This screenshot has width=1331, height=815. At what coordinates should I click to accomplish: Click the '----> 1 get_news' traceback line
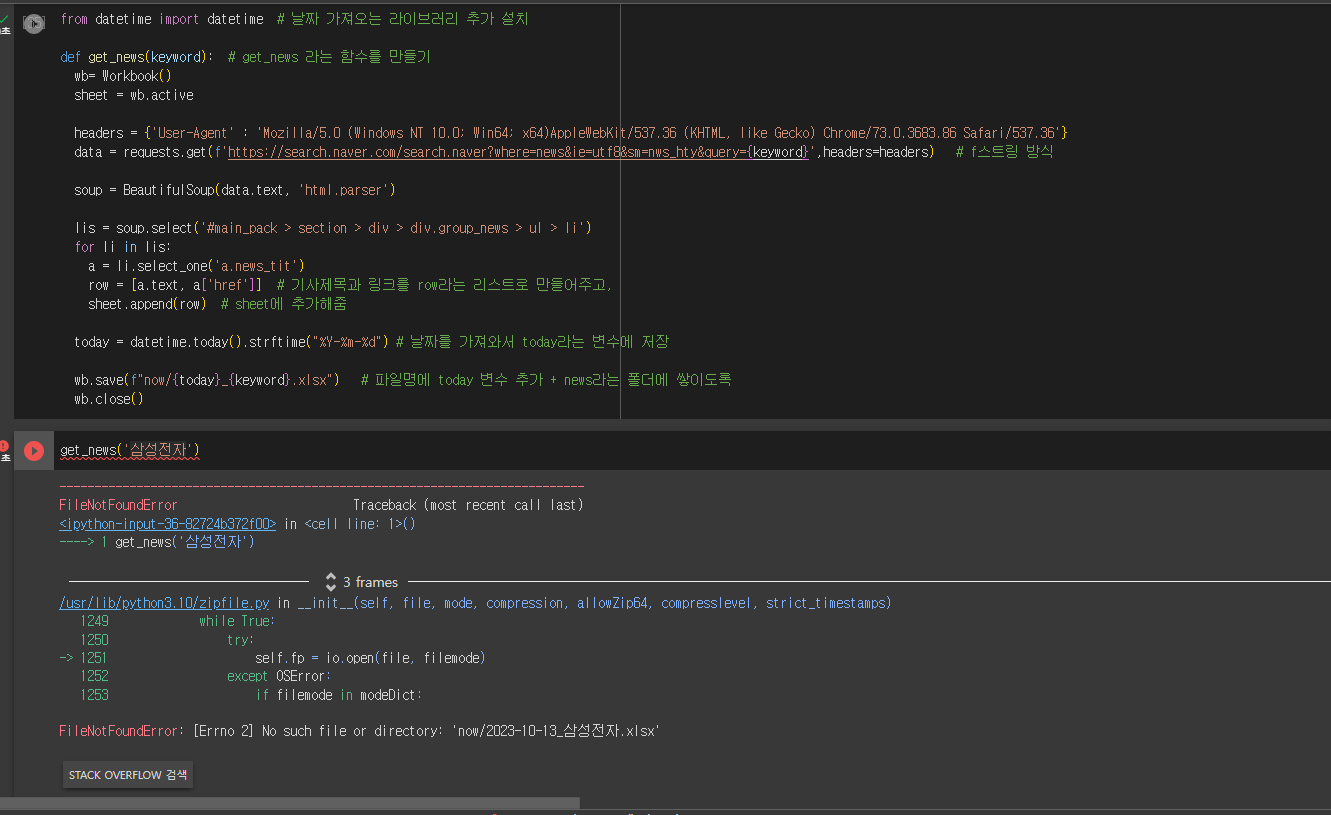pyautogui.click(x=157, y=542)
